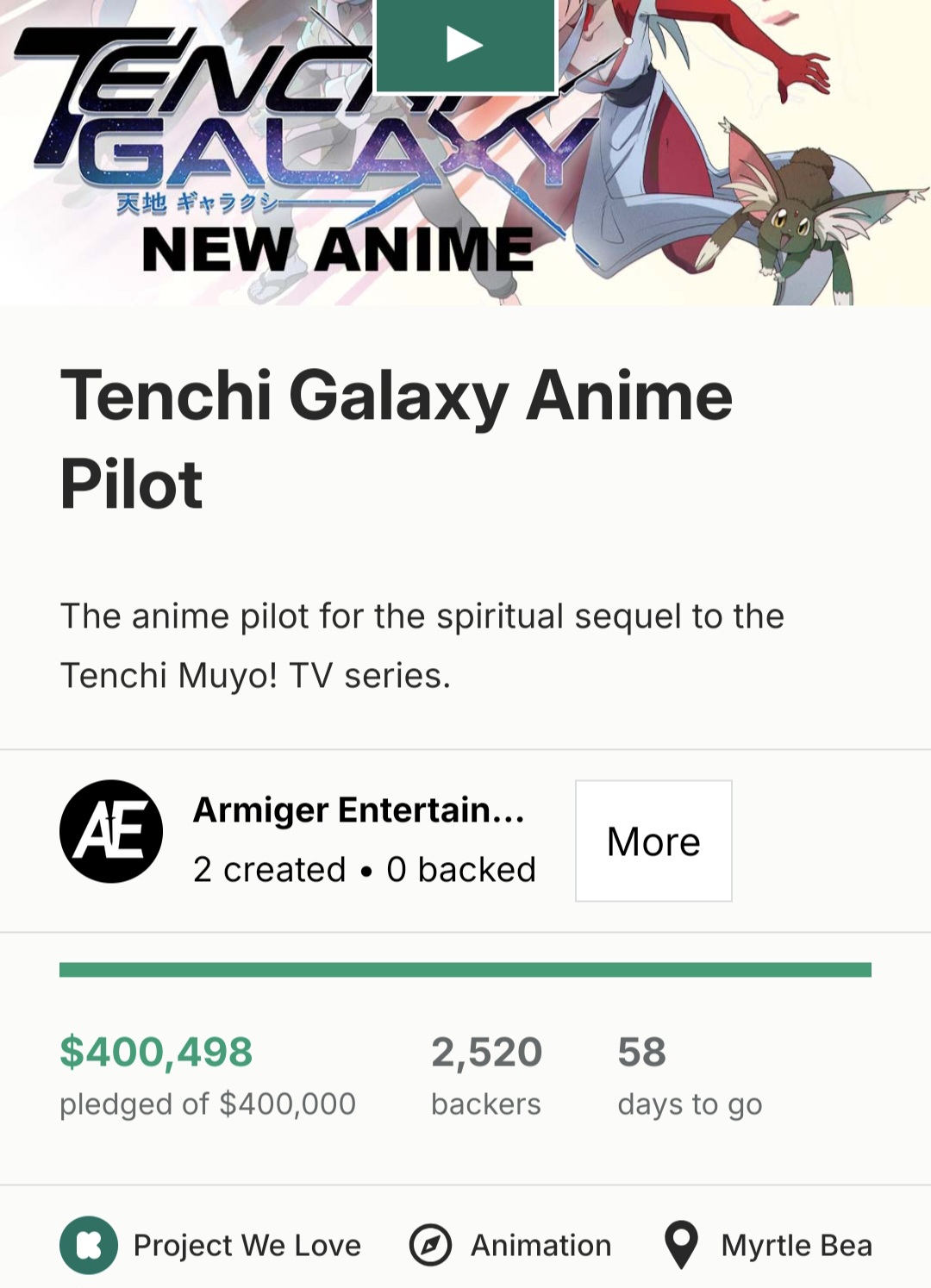The height and width of the screenshot is (1288, 931).
Task: Open the Project We Love badge icon
Action: pyautogui.click(x=89, y=1245)
